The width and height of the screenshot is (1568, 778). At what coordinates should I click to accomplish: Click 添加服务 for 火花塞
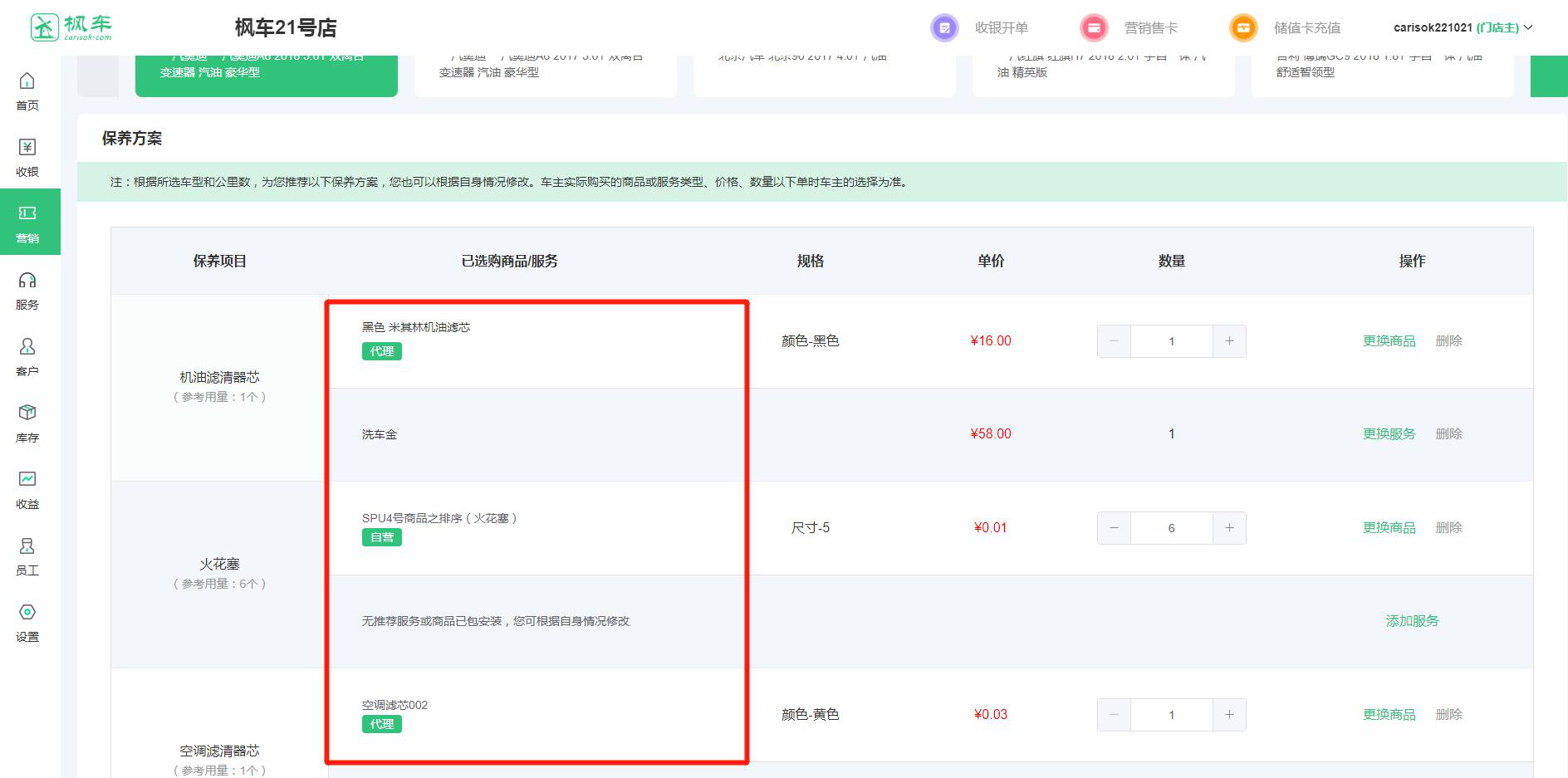(1412, 620)
